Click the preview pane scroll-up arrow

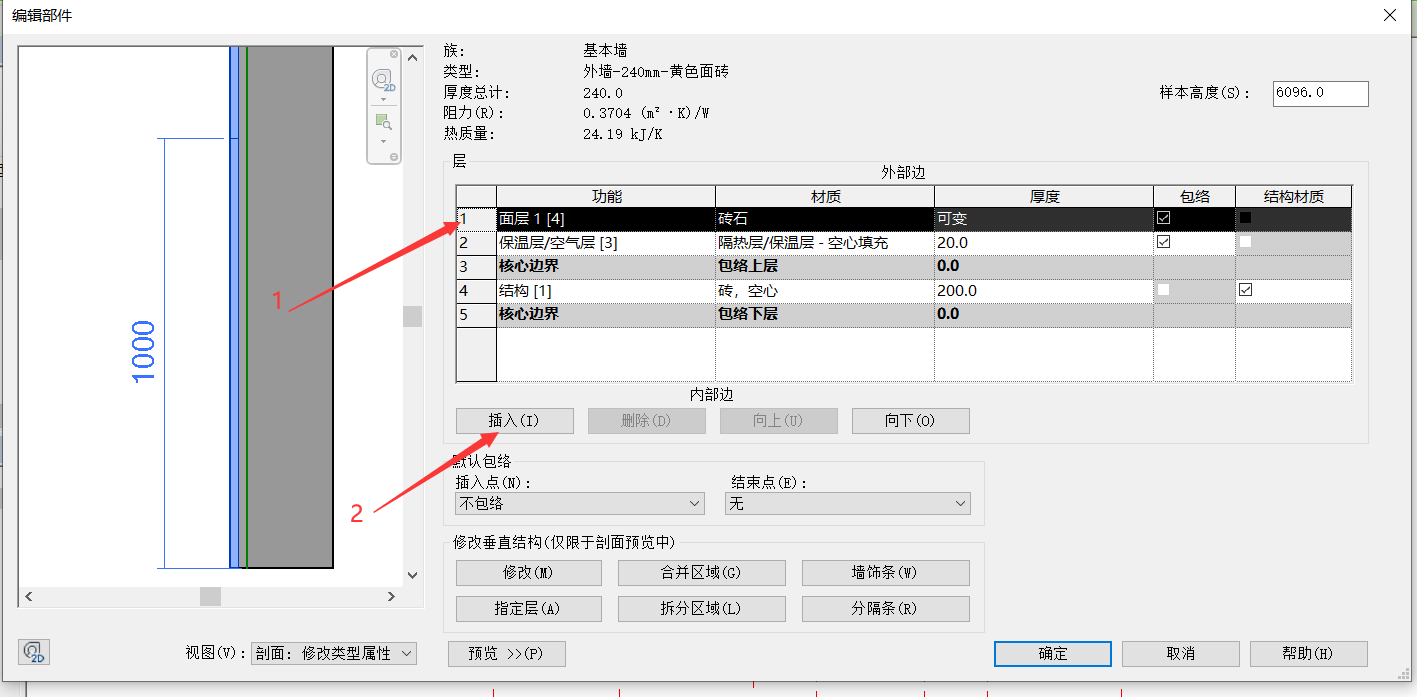[412, 57]
